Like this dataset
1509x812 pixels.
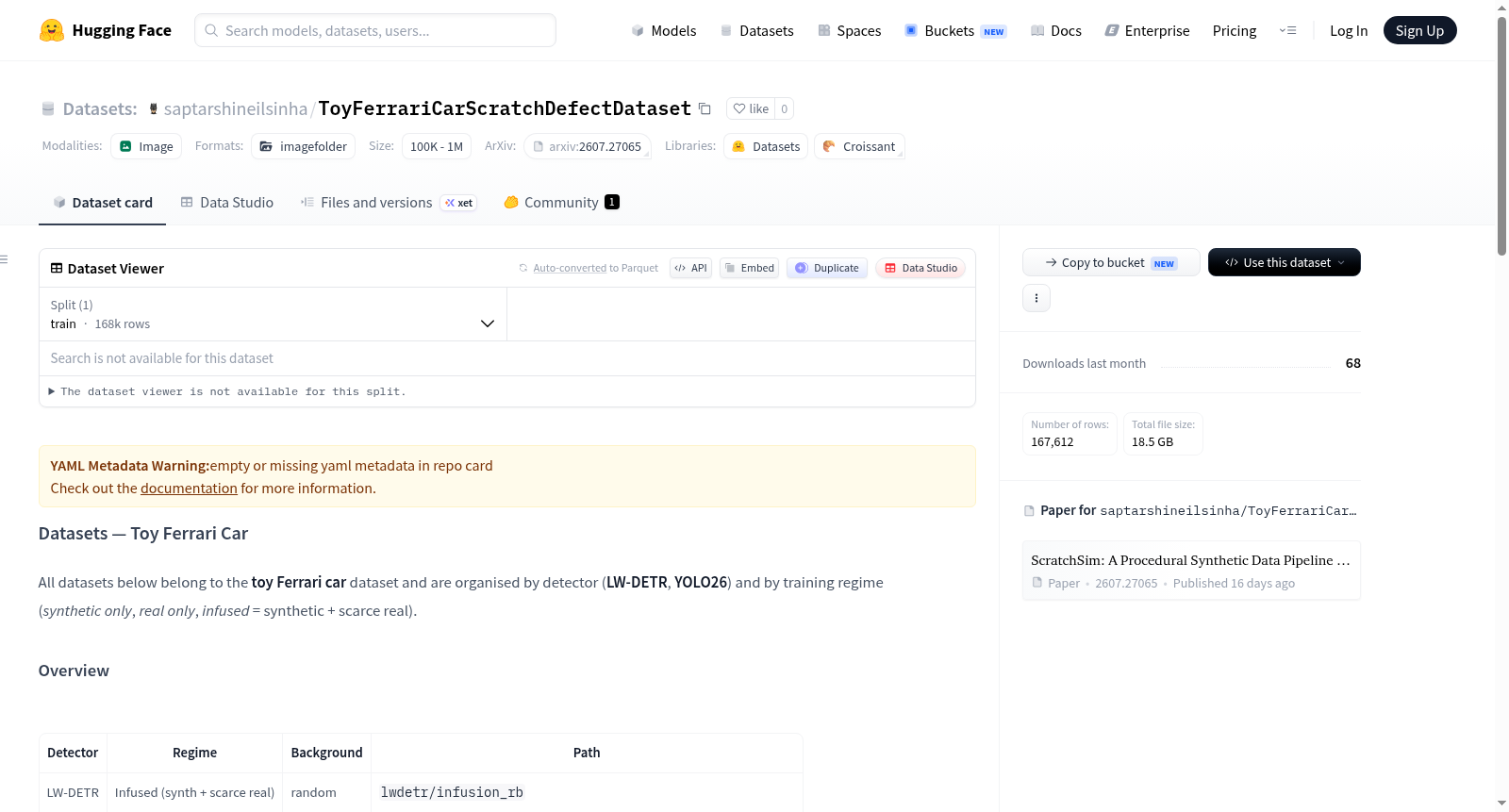click(752, 108)
